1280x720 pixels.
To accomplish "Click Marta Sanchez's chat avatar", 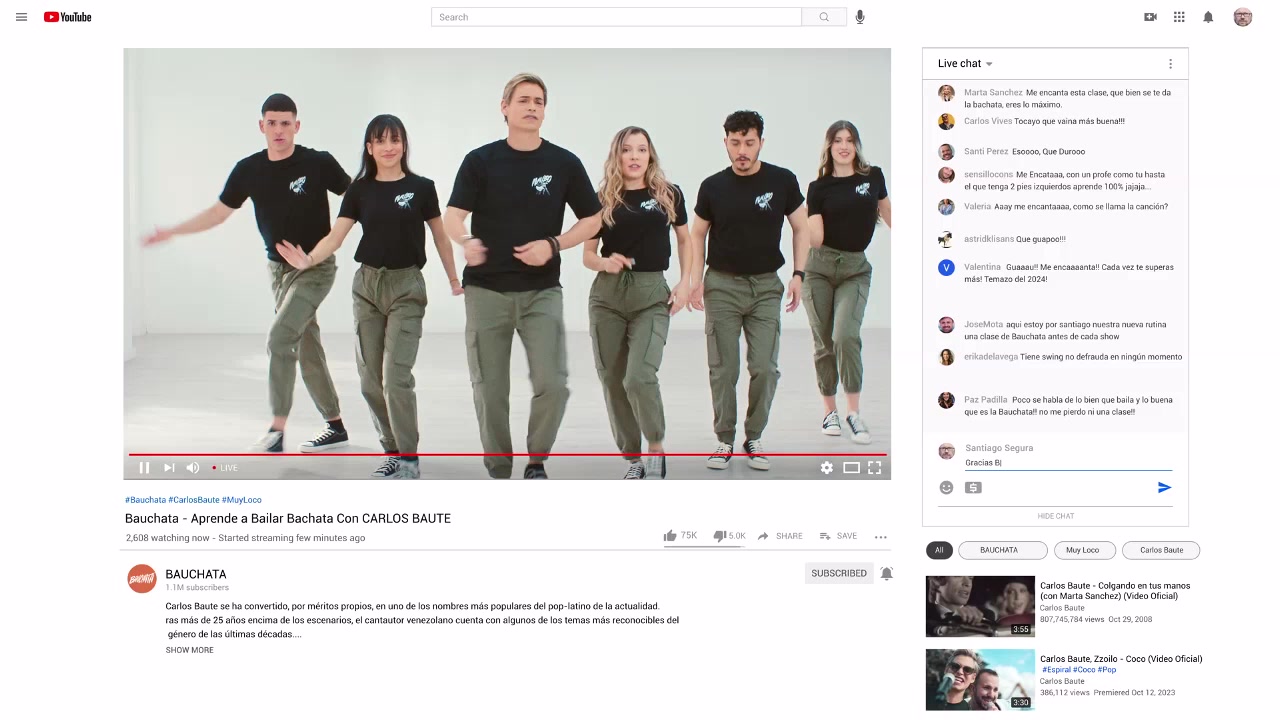I will pyautogui.click(x=946, y=93).
